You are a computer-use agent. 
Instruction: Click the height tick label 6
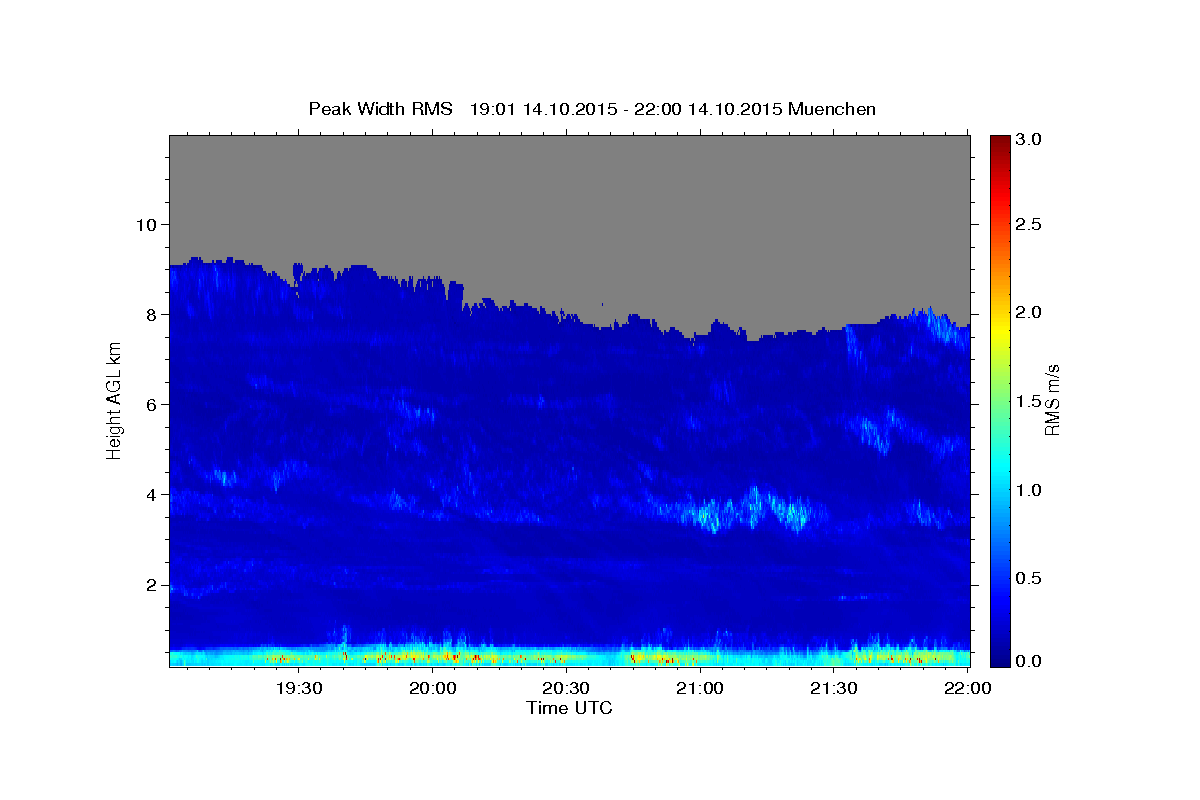pyautogui.click(x=154, y=404)
